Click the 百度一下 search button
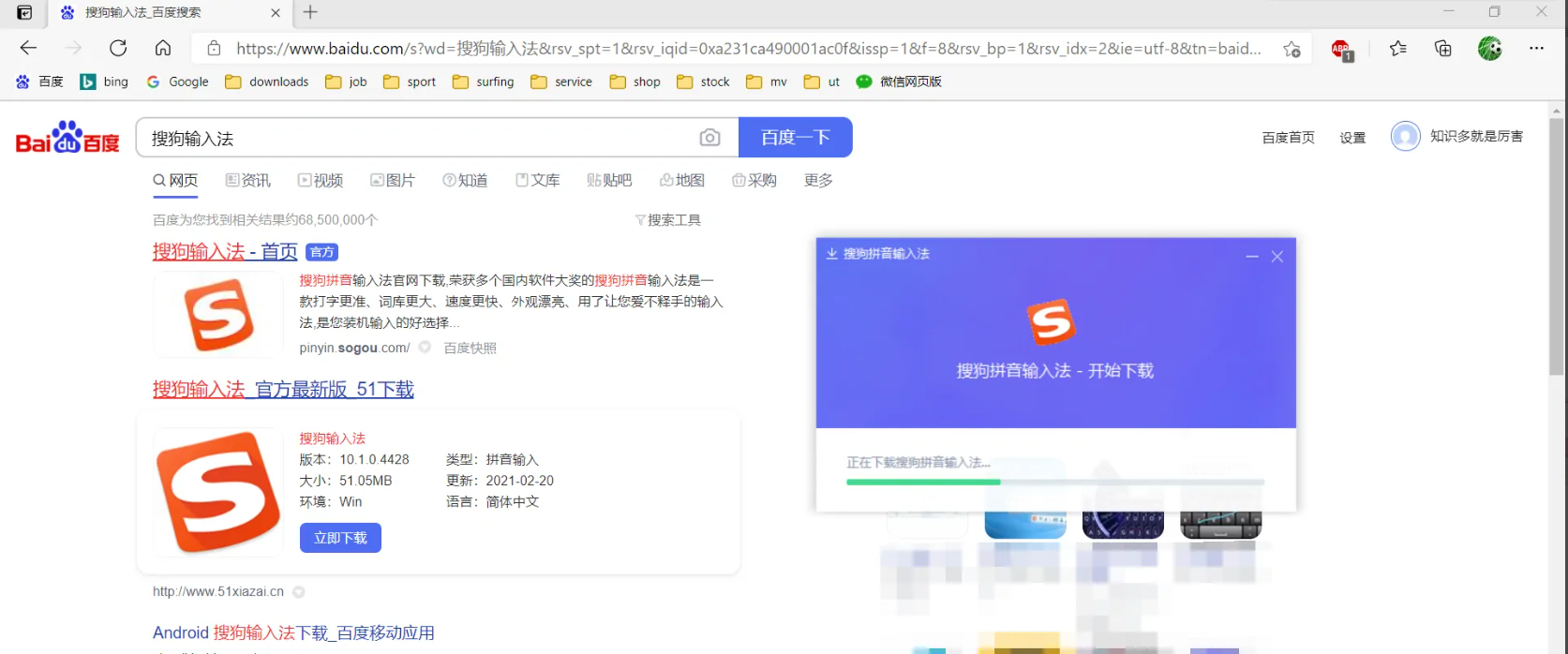Image resolution: width=1568 pixels, height=654 pixels. pos(796,138)
